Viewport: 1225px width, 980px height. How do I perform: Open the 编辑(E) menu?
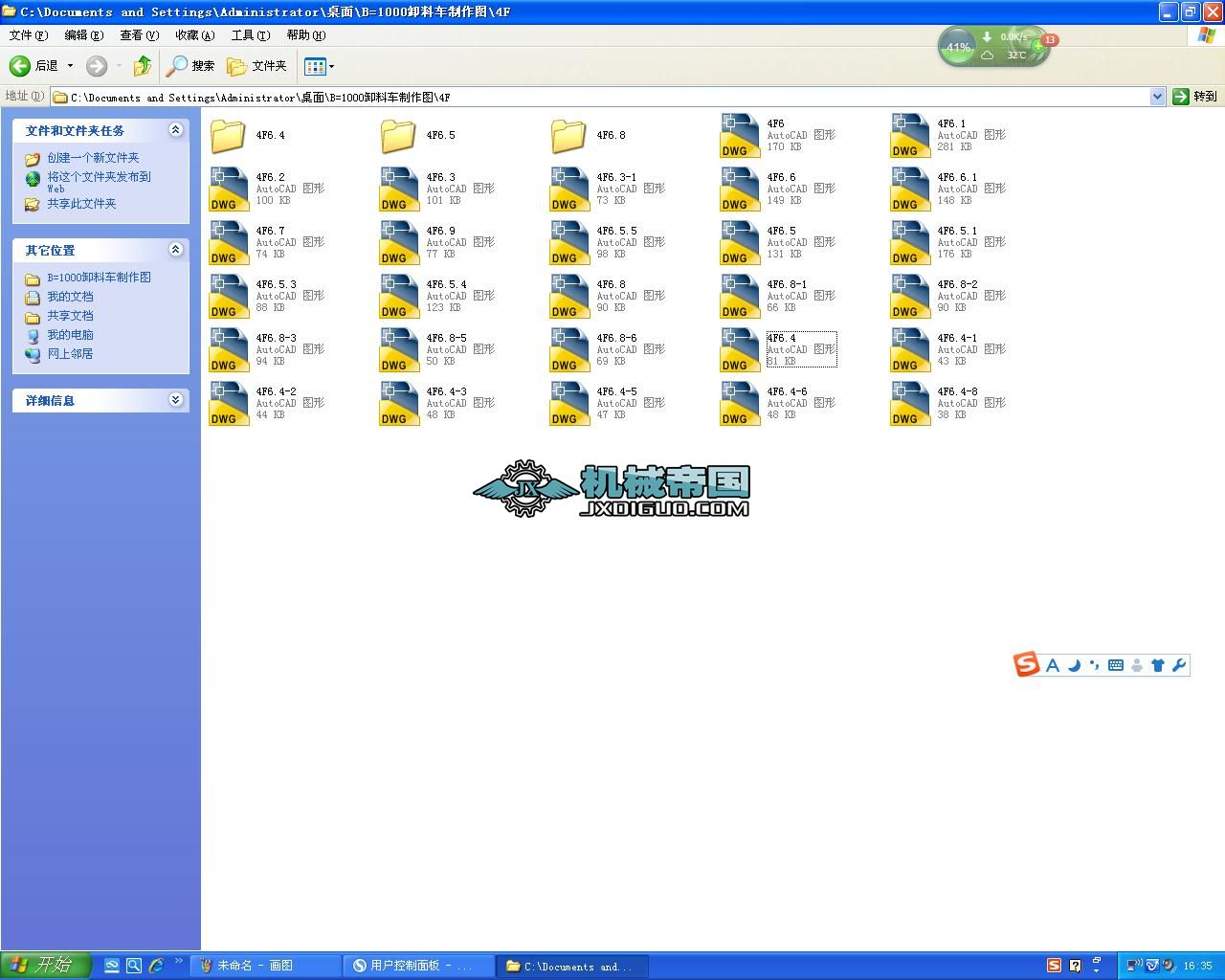(83, 35)
